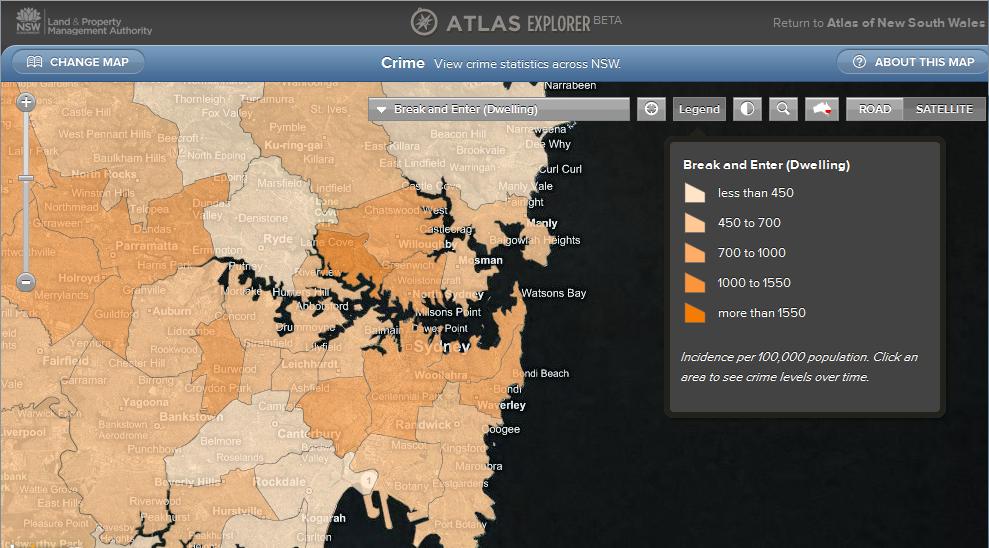The image size is (989, 548).
Task: Select the Parramatta area on map
Action: [146, 246]
